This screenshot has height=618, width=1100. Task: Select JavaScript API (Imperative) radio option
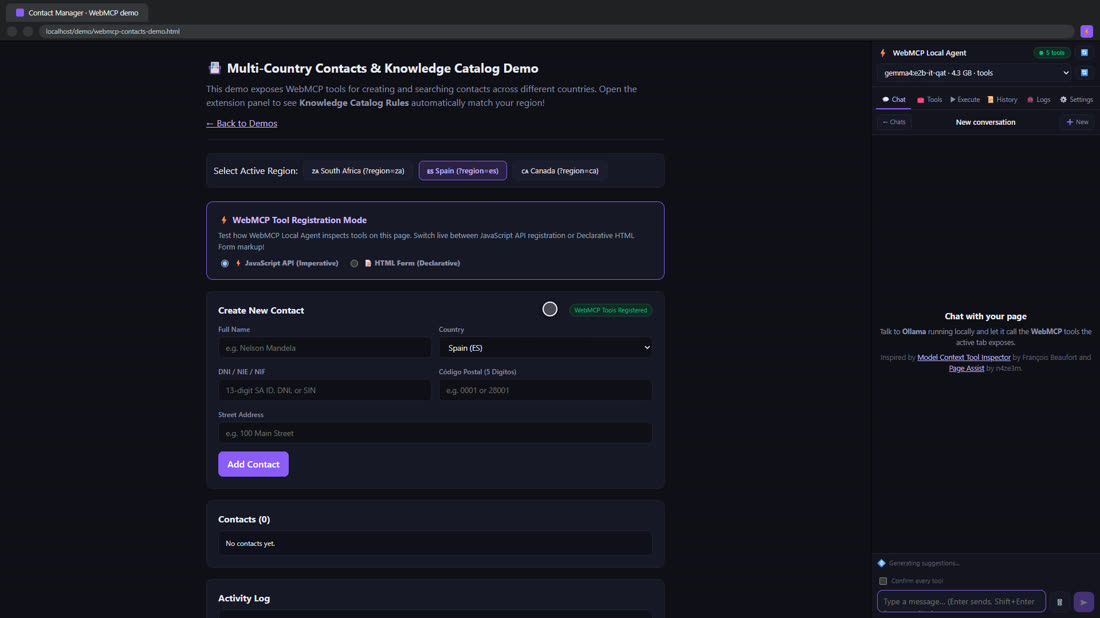pos(224,264)
